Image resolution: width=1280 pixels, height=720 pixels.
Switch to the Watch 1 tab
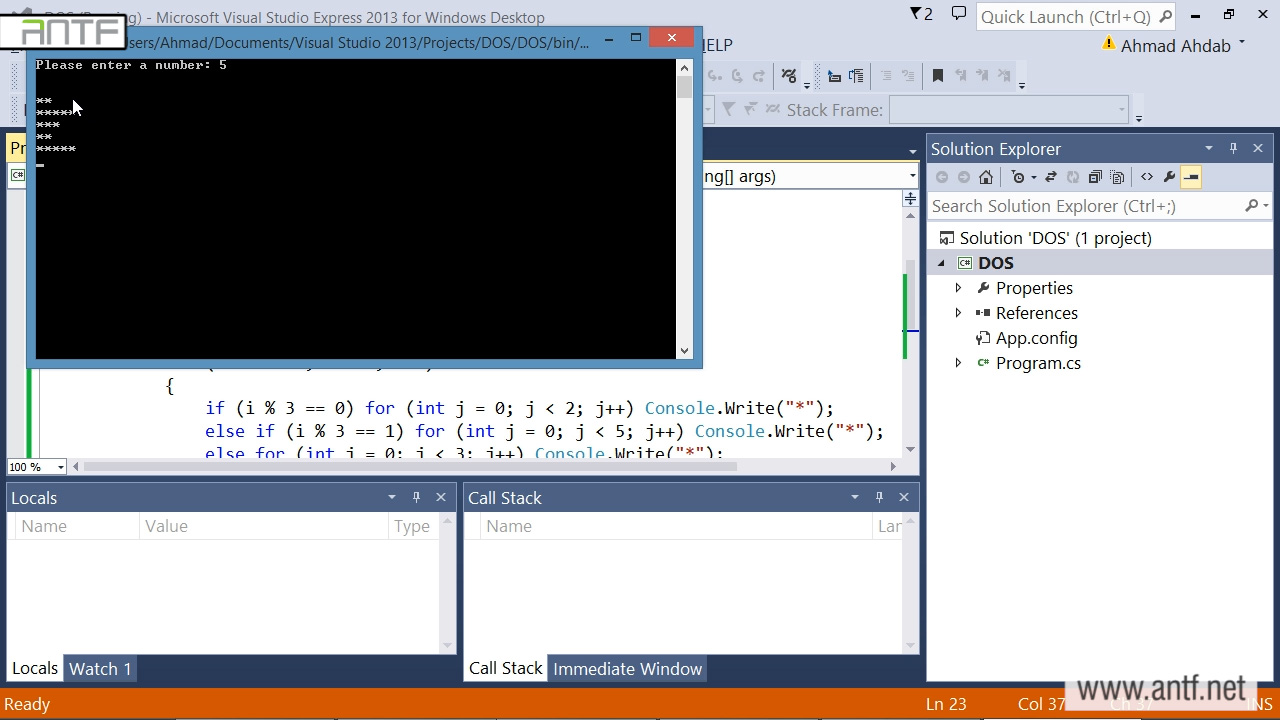pos(100,669)
